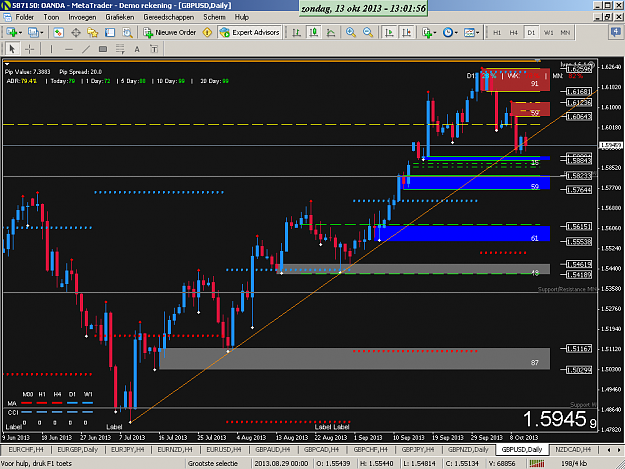
Task: Select the D1 timeframe
Action: click(531, 33)
